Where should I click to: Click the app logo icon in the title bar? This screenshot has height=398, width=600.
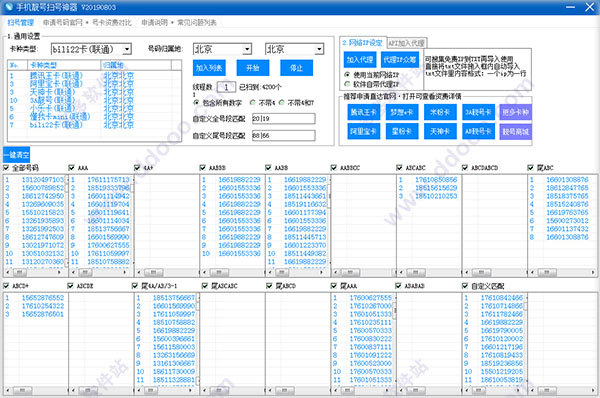click(x=8, y=7)
